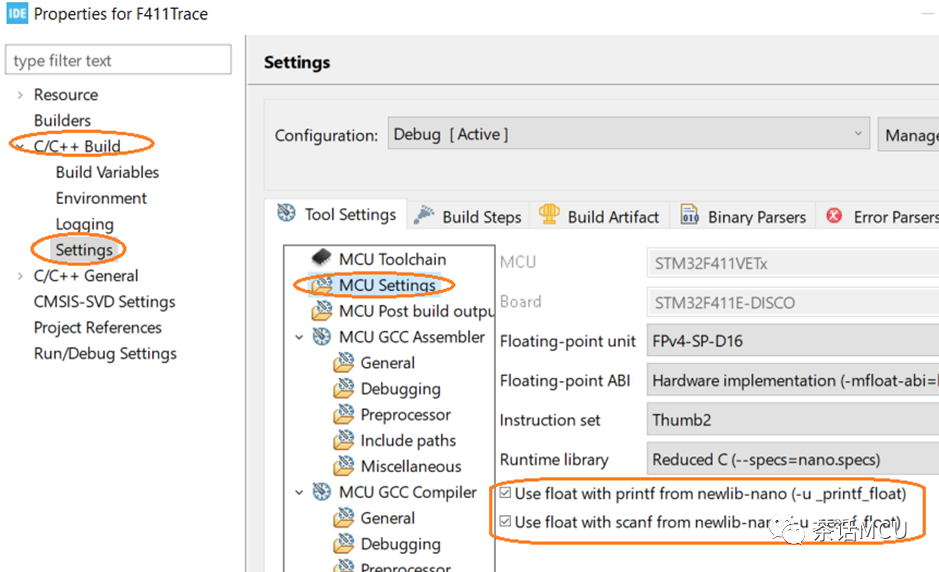This screenshot has height=572, width=939.
Task: Open Run/Debug Settings page
Action: tap(105, 353)
